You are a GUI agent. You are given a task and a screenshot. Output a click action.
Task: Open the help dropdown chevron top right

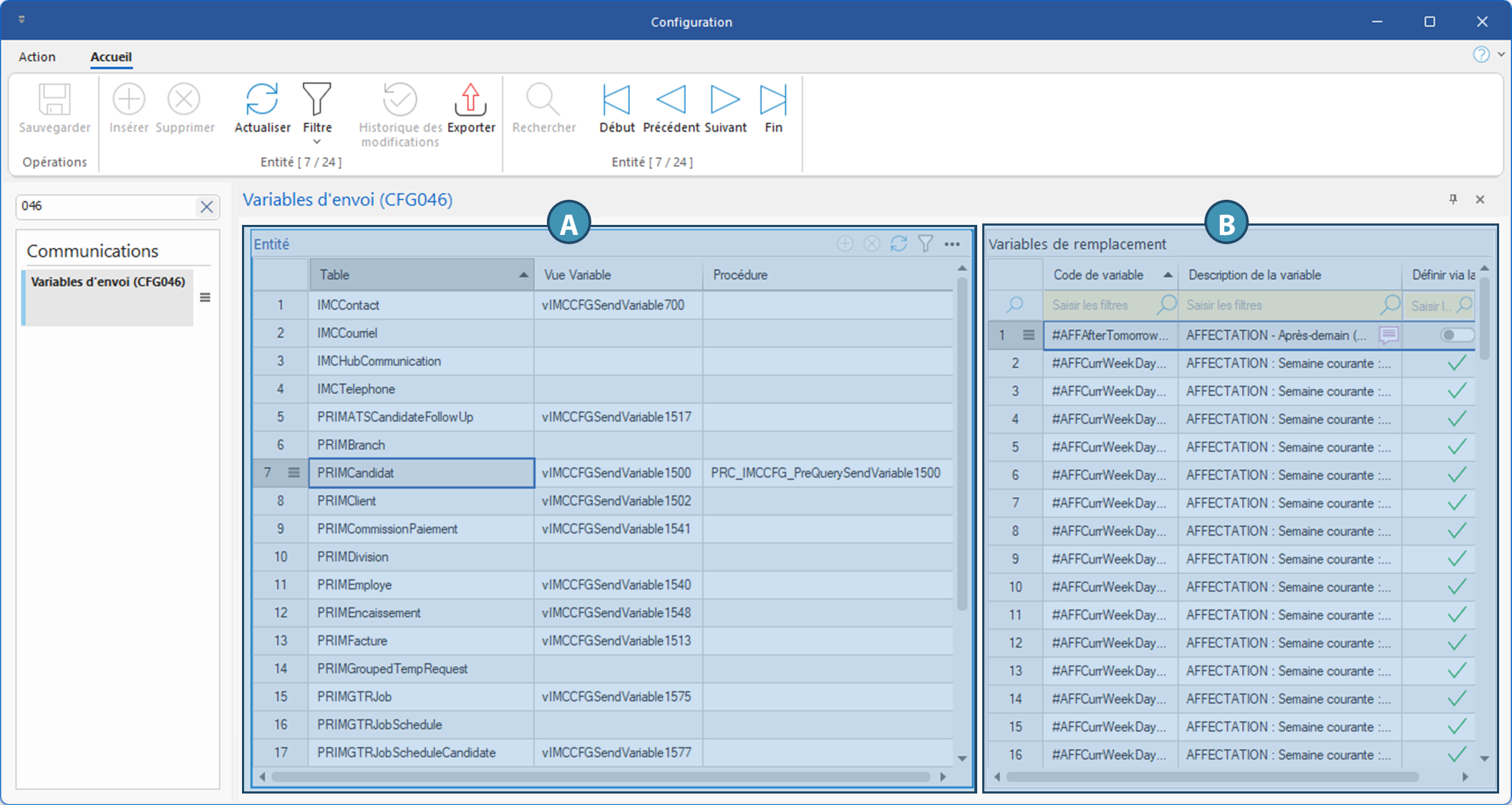pyautogui.click(x=1501, y=54)
